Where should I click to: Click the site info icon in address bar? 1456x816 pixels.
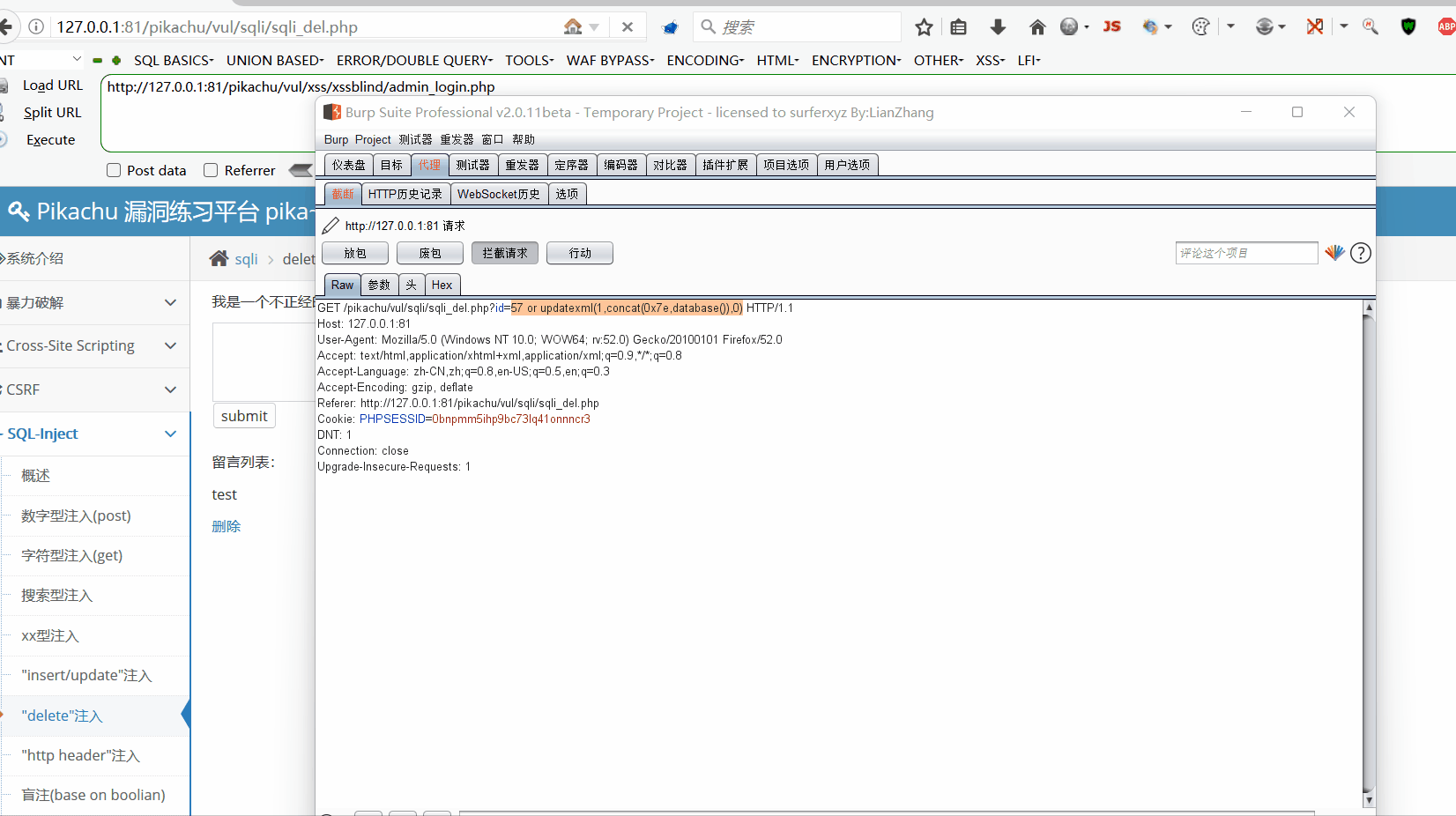point(36,26)
